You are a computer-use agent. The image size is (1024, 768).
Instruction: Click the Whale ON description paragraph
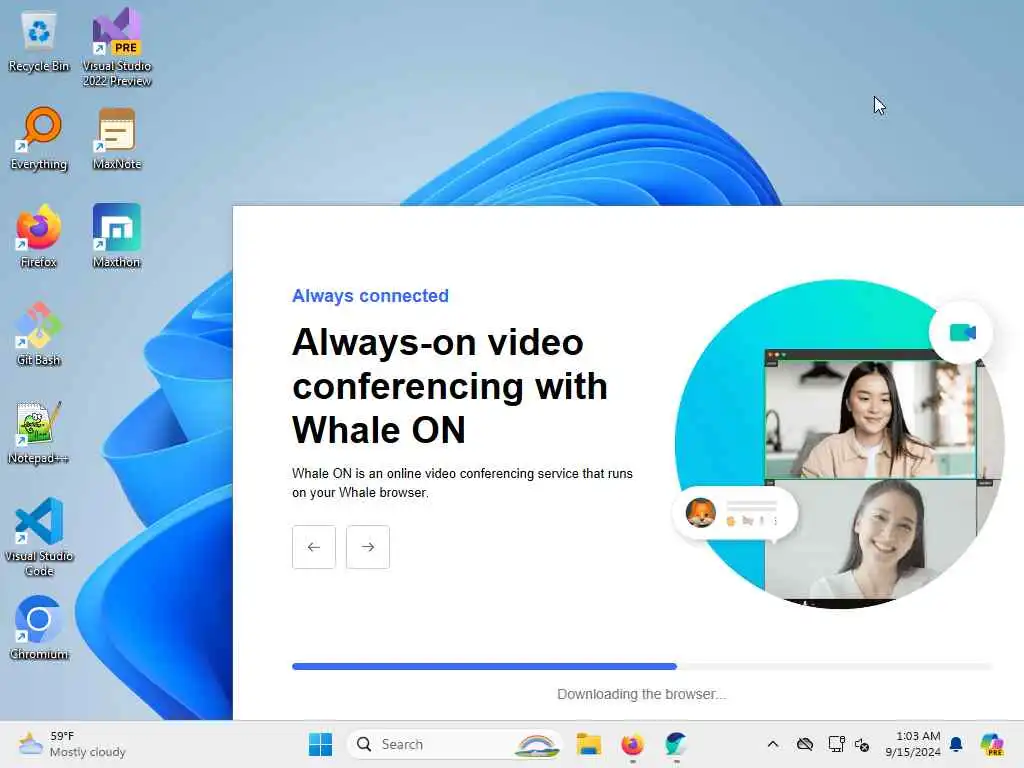click(x=462, y=483)
